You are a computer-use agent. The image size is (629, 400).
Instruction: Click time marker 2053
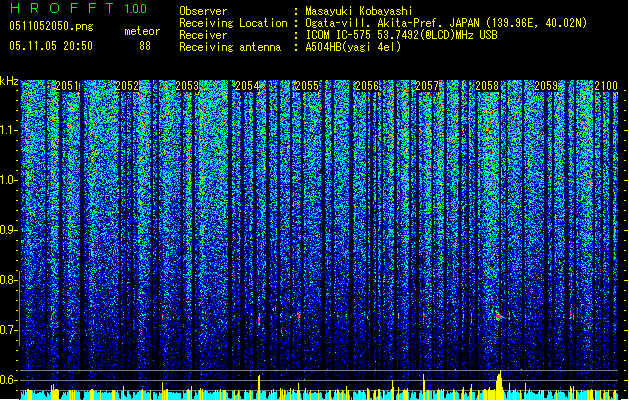point(187,86)
